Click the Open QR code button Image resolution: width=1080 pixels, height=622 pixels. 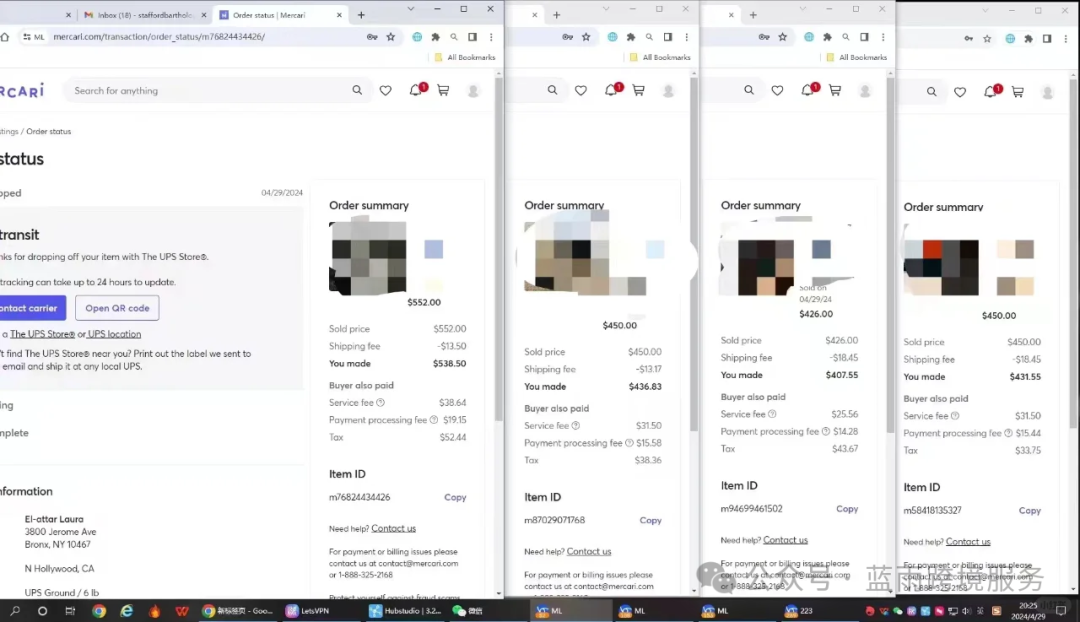(117, 308)
